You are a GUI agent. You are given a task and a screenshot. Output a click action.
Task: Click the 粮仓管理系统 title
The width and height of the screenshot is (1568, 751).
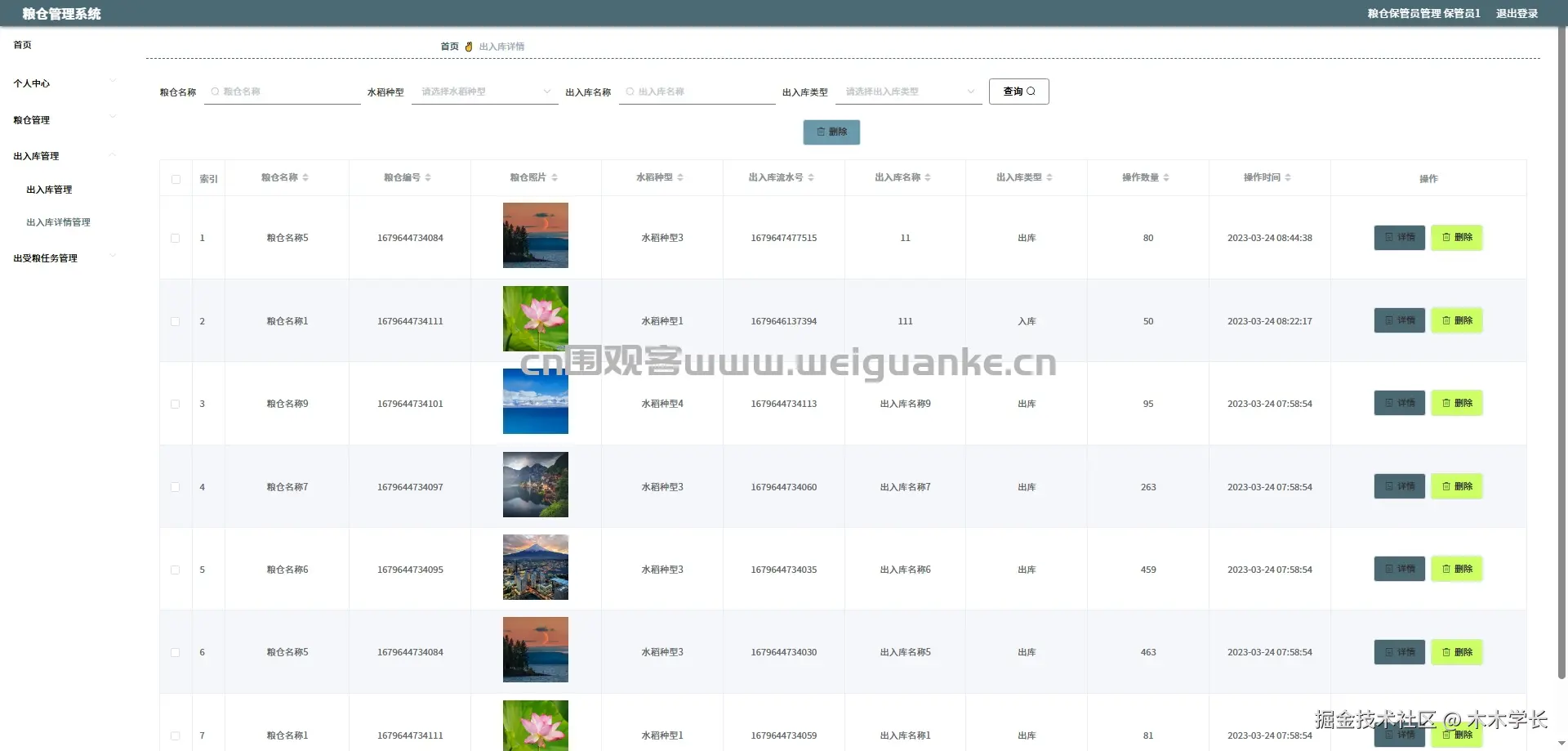62,14
